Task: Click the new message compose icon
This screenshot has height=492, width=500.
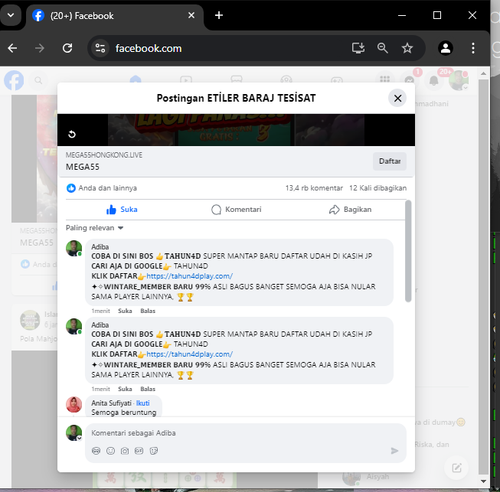Action: click(x=456, y=468)
